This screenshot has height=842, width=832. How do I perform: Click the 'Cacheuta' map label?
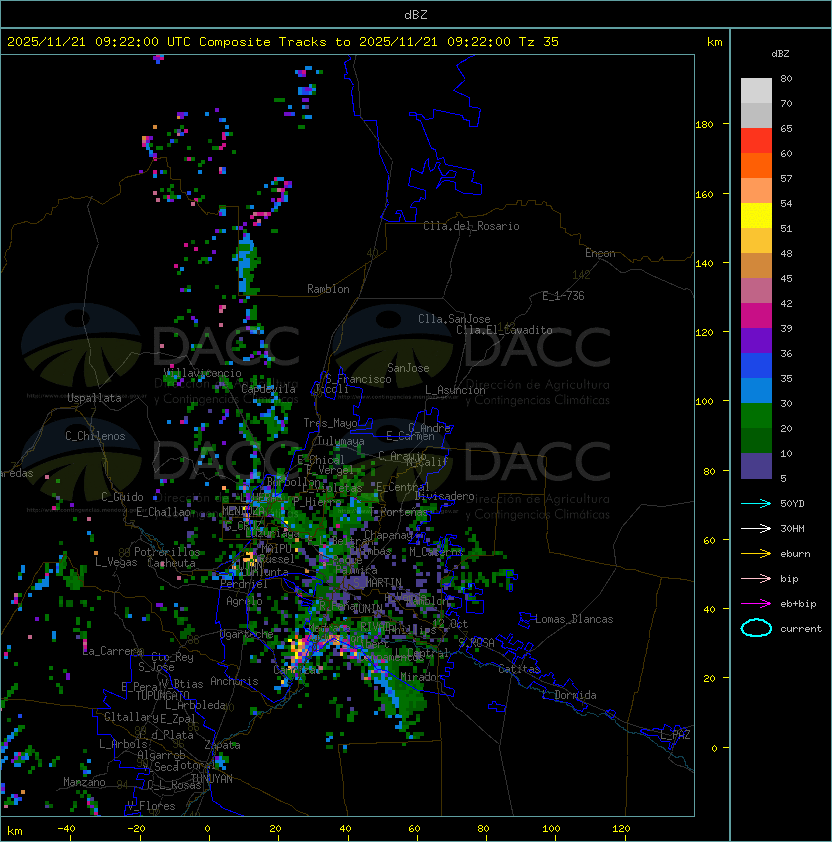pos(171,563)
